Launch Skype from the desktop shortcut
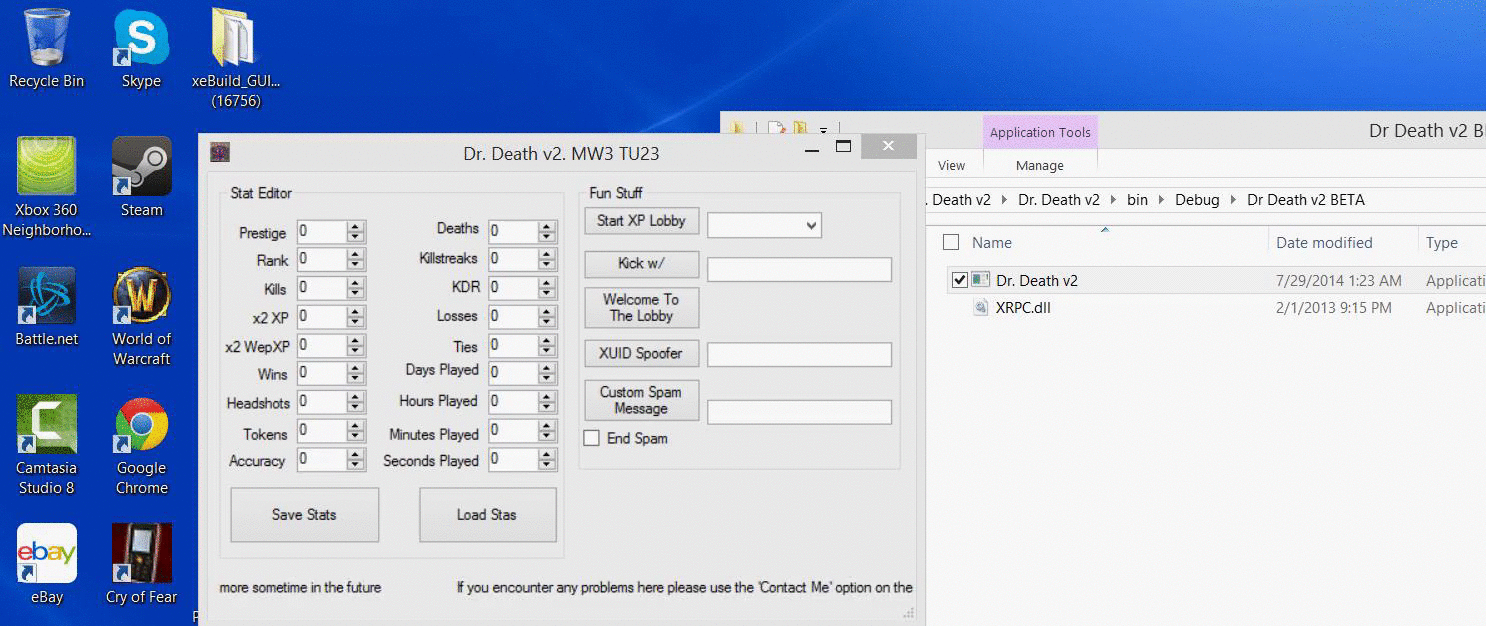The image size is (1486, 626). coord(141,38)
